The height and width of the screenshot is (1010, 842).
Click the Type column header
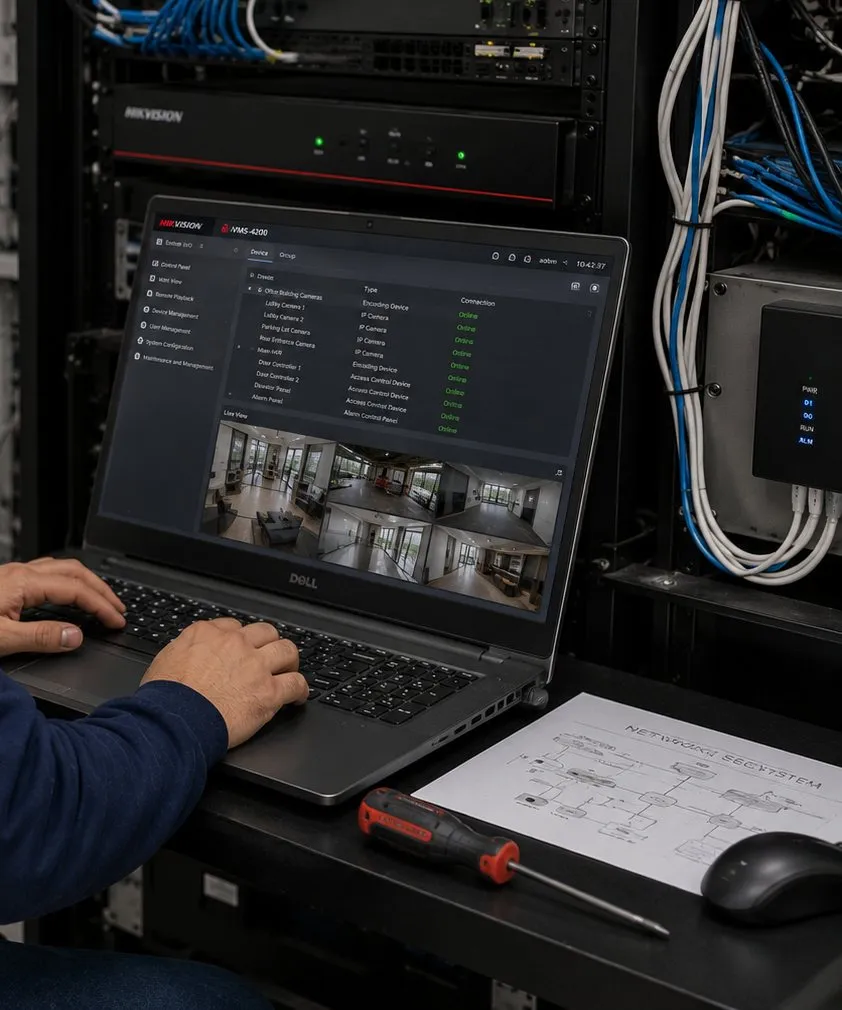pyautogui.click(x=370, y=290)
